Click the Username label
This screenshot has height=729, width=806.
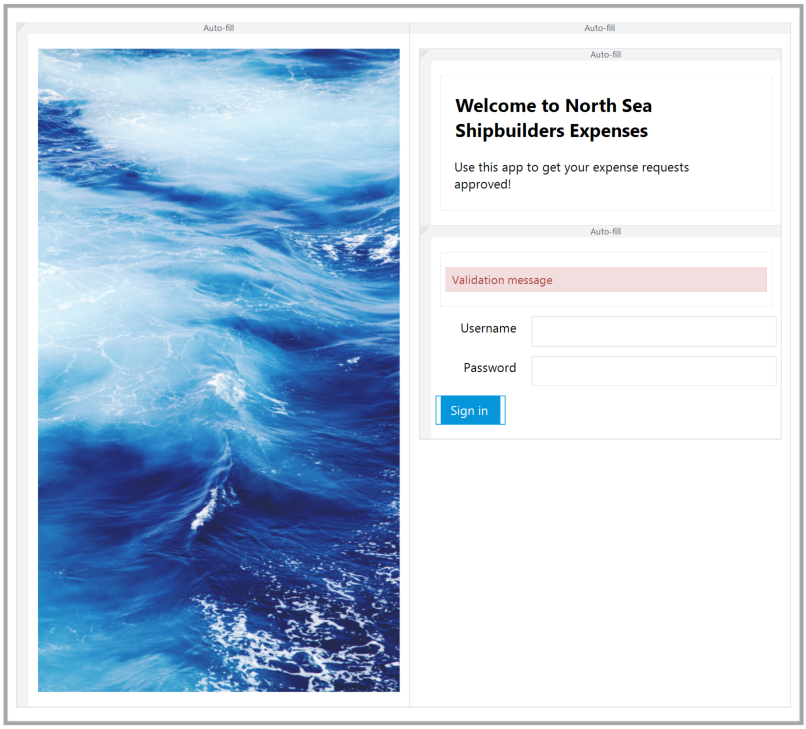[488, 329]
